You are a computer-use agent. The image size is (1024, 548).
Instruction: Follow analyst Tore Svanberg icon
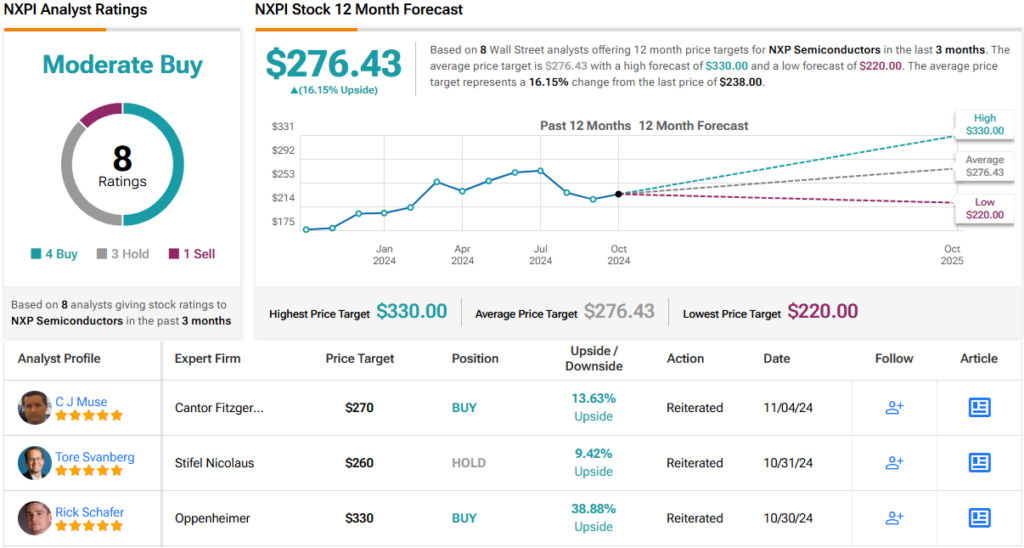click(894, 463)
